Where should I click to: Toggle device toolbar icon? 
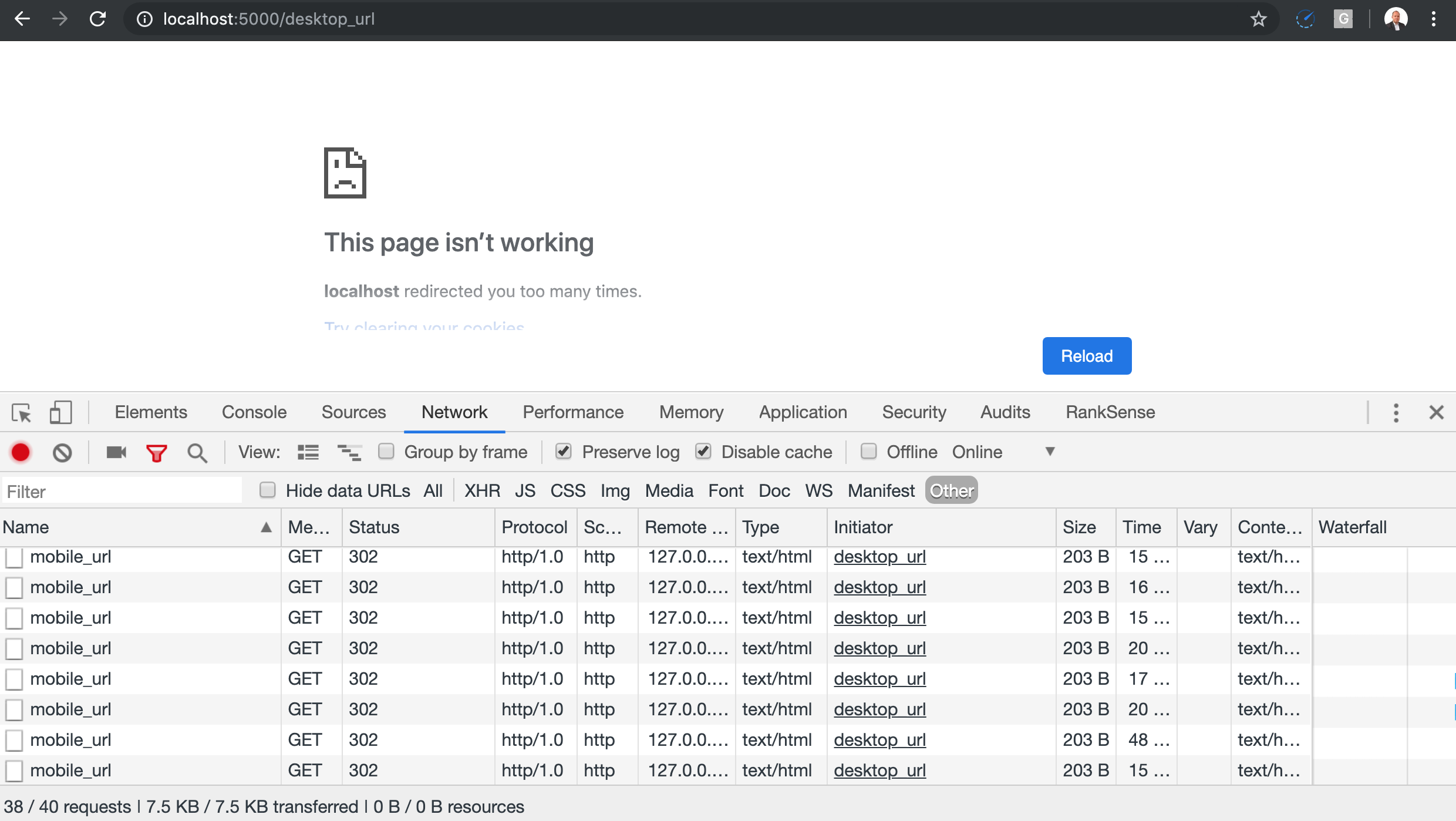click(60, 412)
